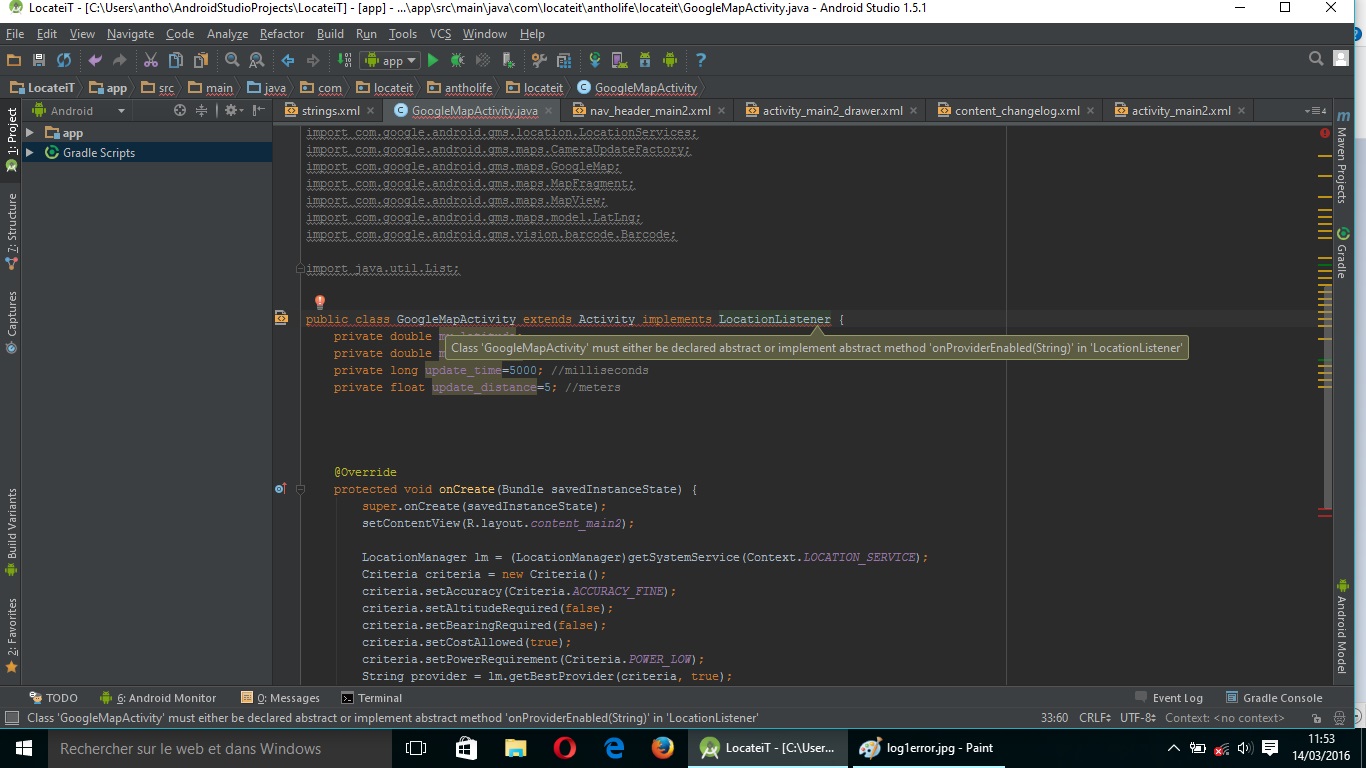Screen dimensions: 1366x768
Task: Change file encoding UTF-8 in status bar
Action: click(x=1140, y=718)
